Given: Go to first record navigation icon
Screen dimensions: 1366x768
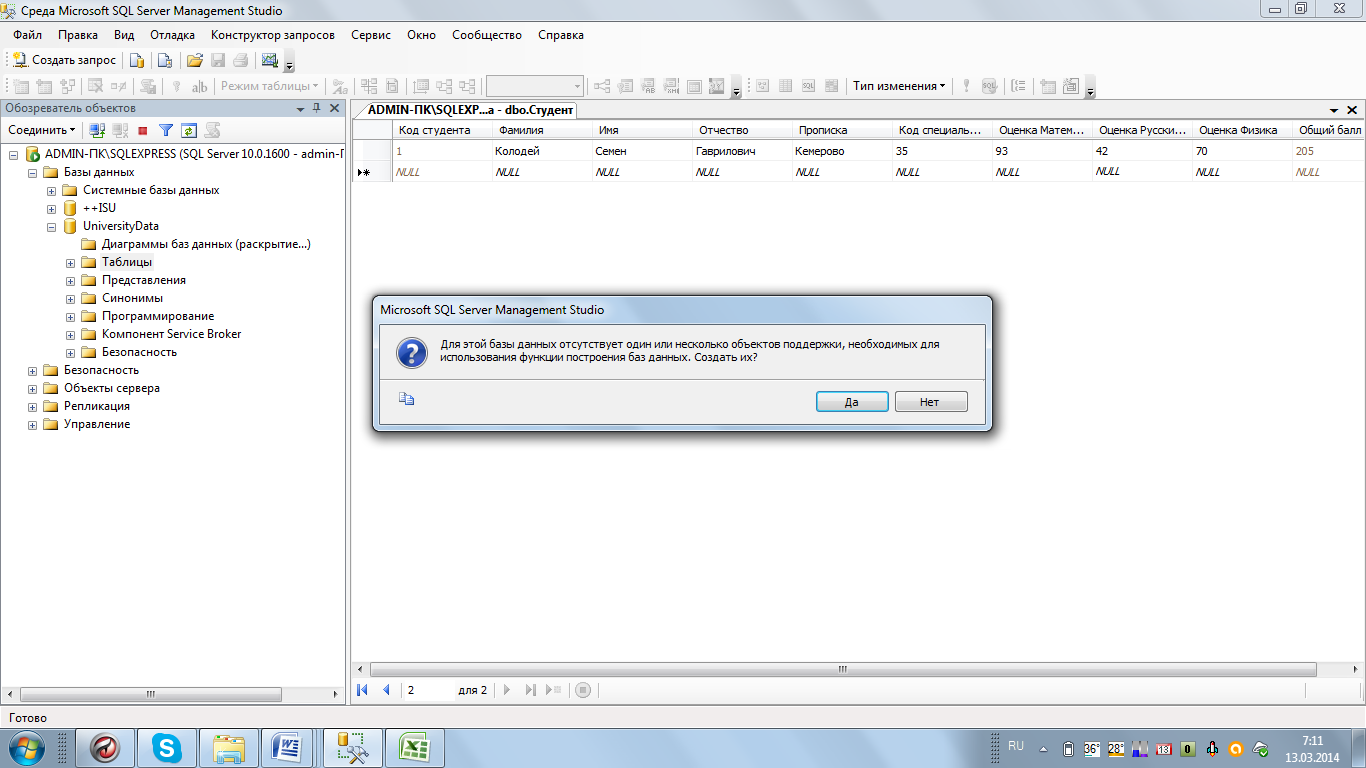Looking at the screenshot, I should click(362, 690).
